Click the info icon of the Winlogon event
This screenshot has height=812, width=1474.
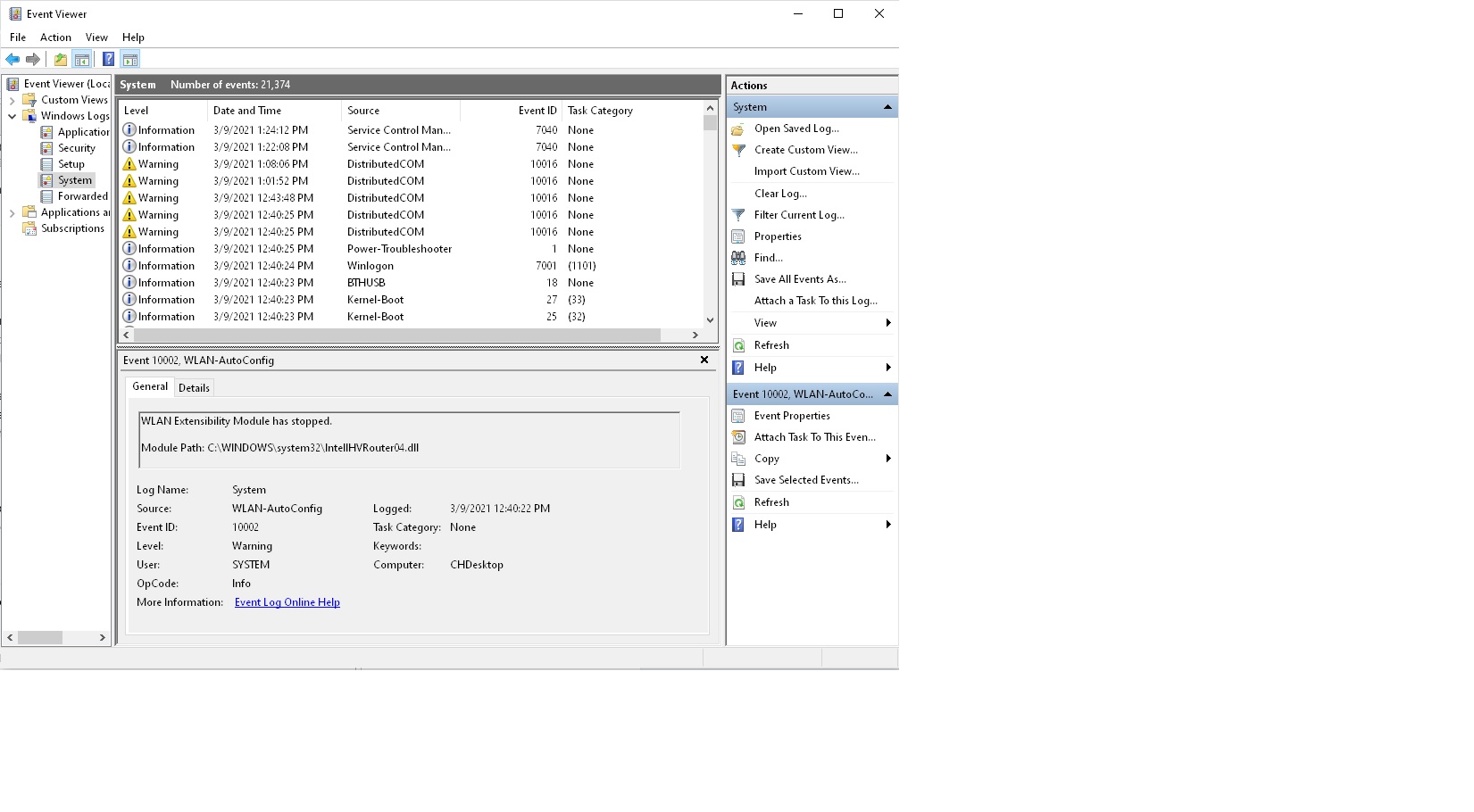[x=129, y=266]
